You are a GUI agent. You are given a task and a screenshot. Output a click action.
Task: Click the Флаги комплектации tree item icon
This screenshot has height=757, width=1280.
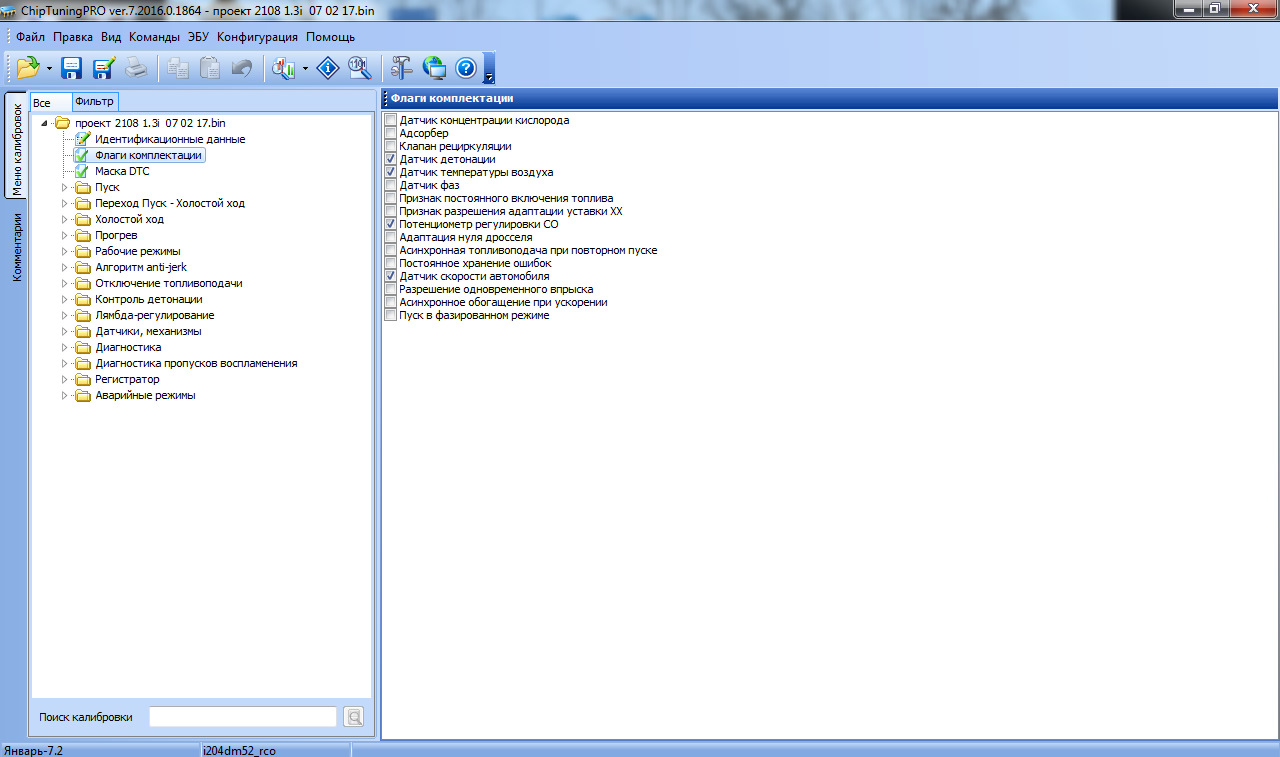tap(82, 155)
